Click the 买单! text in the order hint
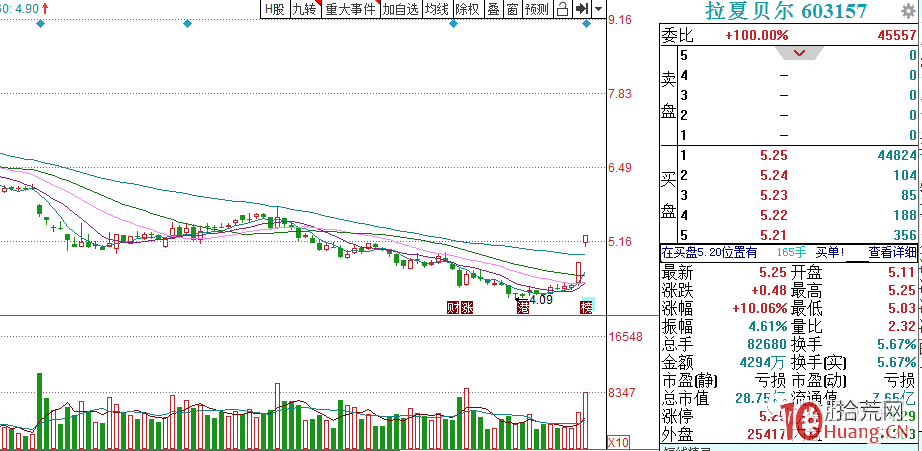 830,253
